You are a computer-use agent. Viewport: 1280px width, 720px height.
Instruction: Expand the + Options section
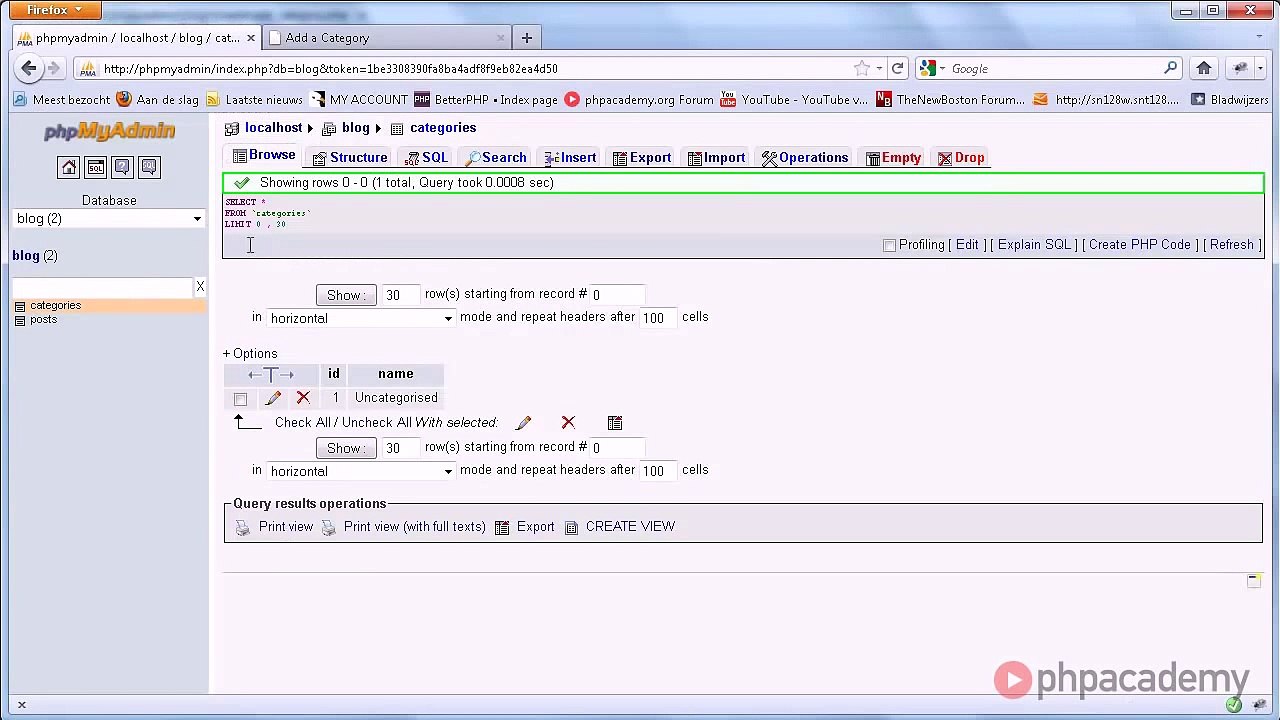(250, 354)
